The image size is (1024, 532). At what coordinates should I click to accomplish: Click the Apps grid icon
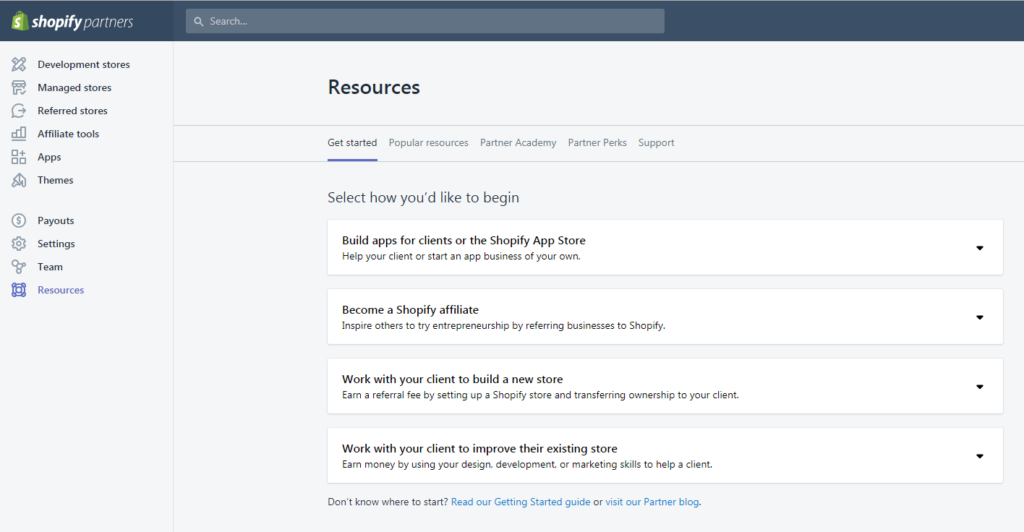(19, 157)
